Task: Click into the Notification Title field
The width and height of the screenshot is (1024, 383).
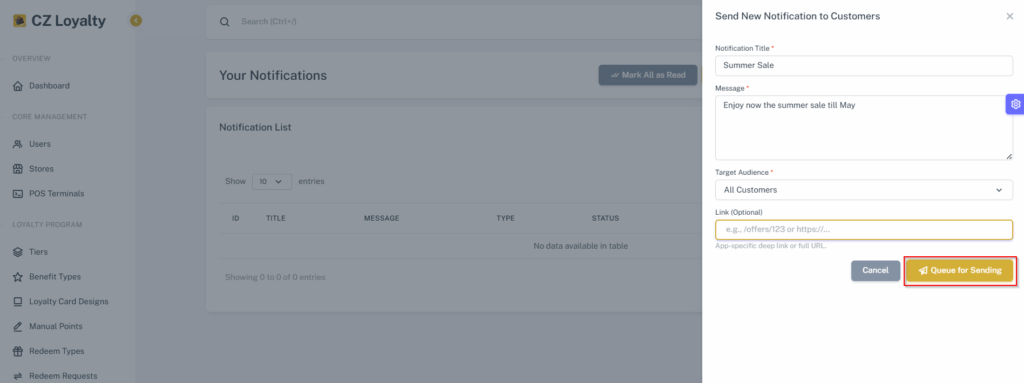Action: coord(863,65)
